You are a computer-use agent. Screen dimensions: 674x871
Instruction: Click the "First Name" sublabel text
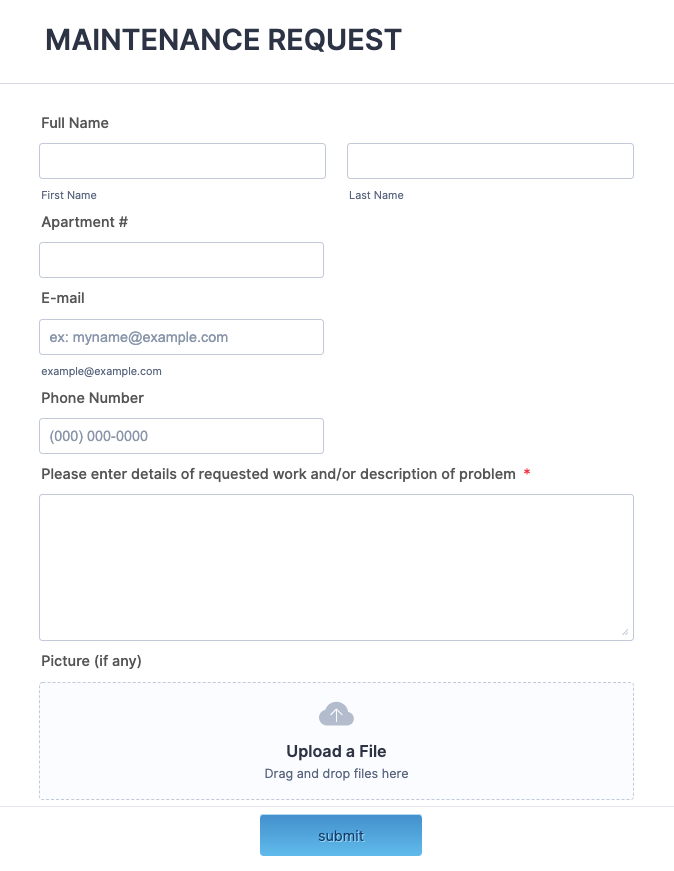pyautogui.click(x=69, y=195)
